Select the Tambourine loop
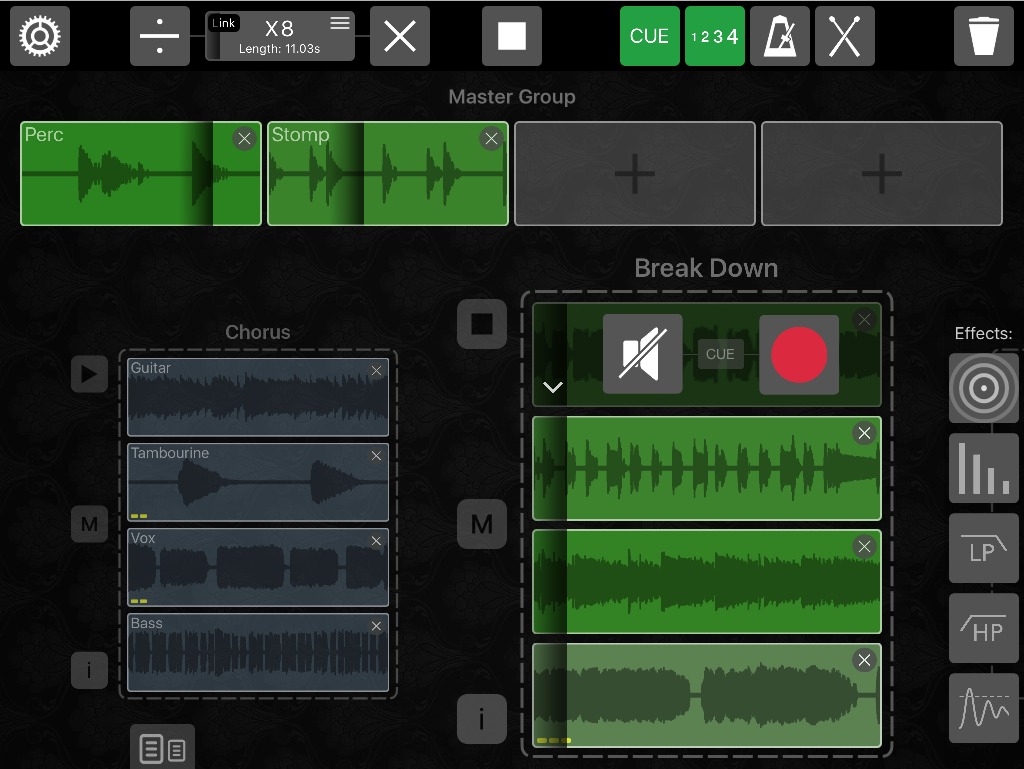The image size is (1024, 769). [x=258, y=482]
